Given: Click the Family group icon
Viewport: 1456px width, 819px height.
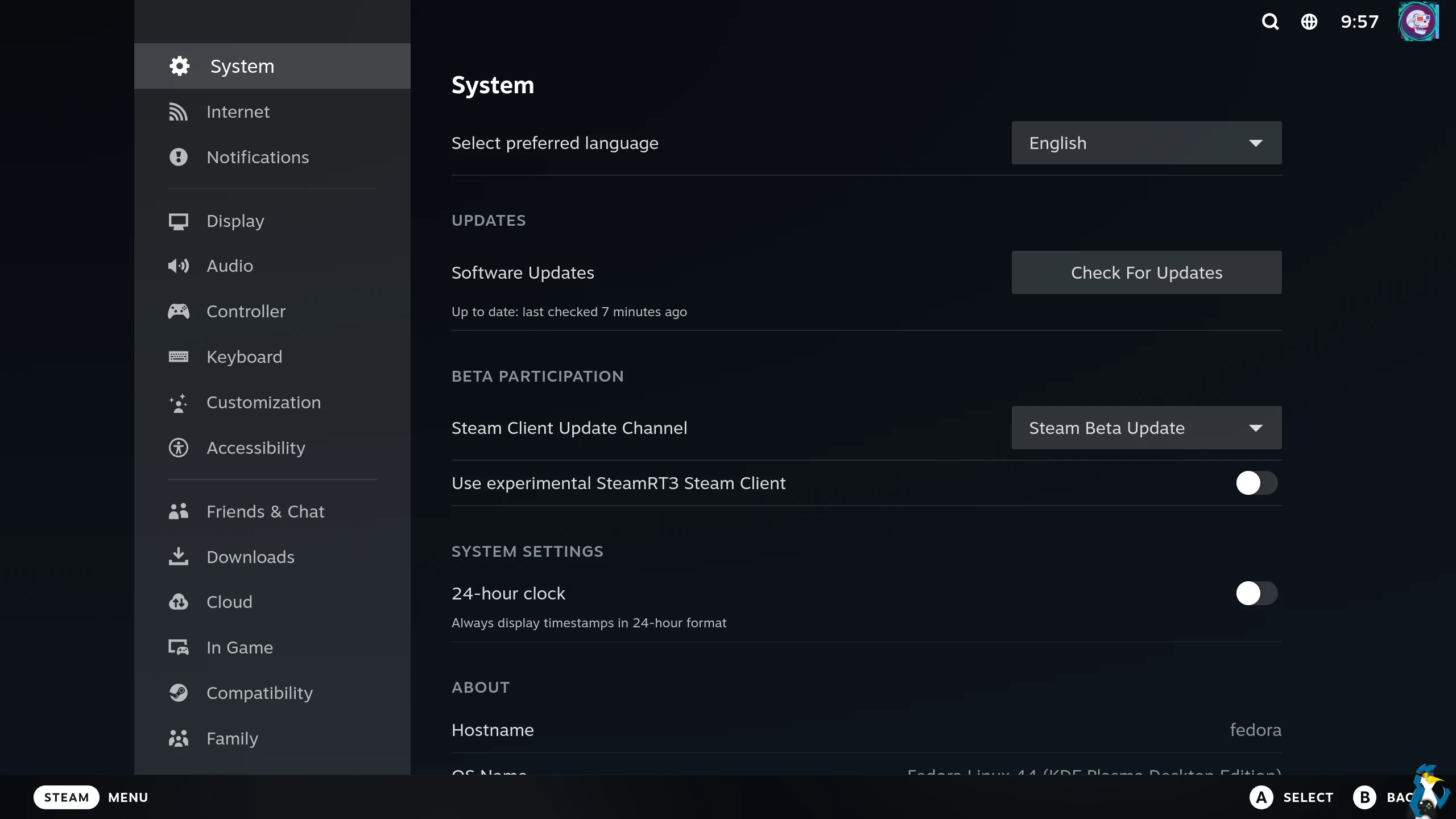Looking at the screenshot, I should (x=179, y=738).
